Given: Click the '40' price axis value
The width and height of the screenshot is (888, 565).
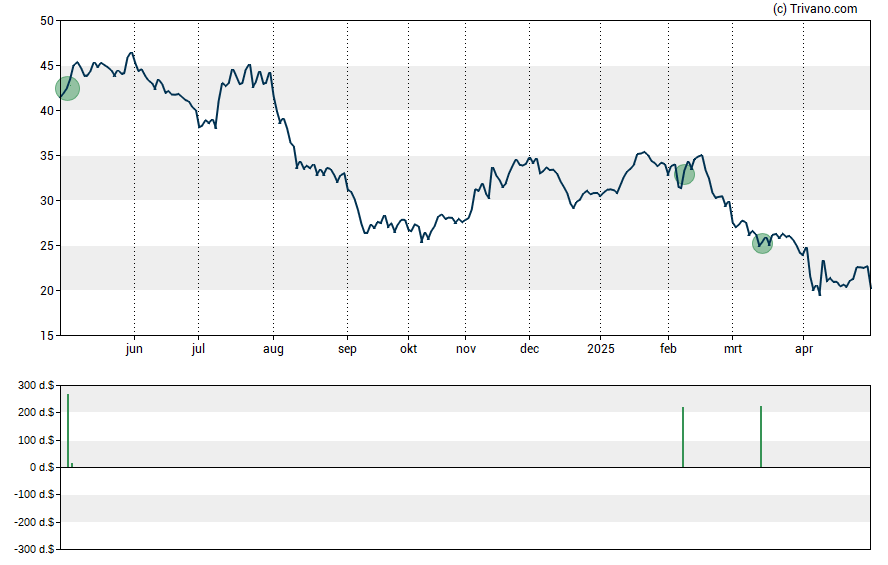Looking at the screenshot, I should pos(47,111).
